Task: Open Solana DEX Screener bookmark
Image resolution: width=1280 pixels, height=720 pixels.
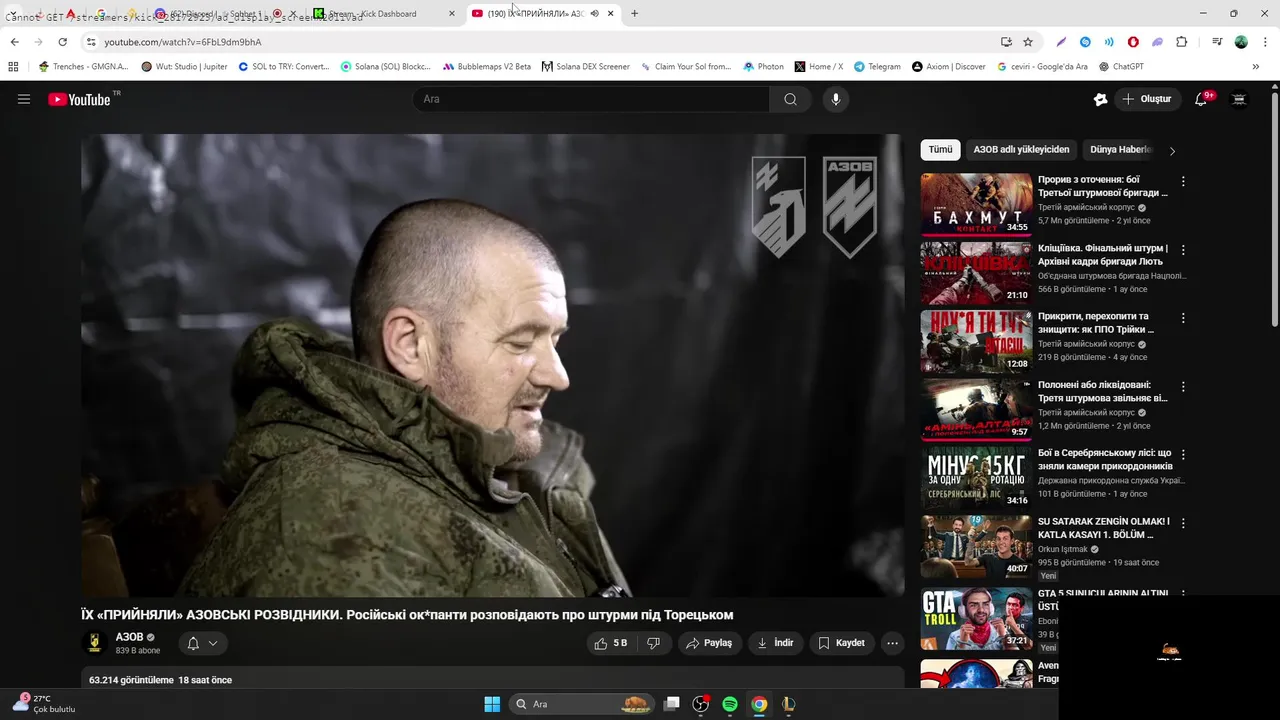Action: 586,67
